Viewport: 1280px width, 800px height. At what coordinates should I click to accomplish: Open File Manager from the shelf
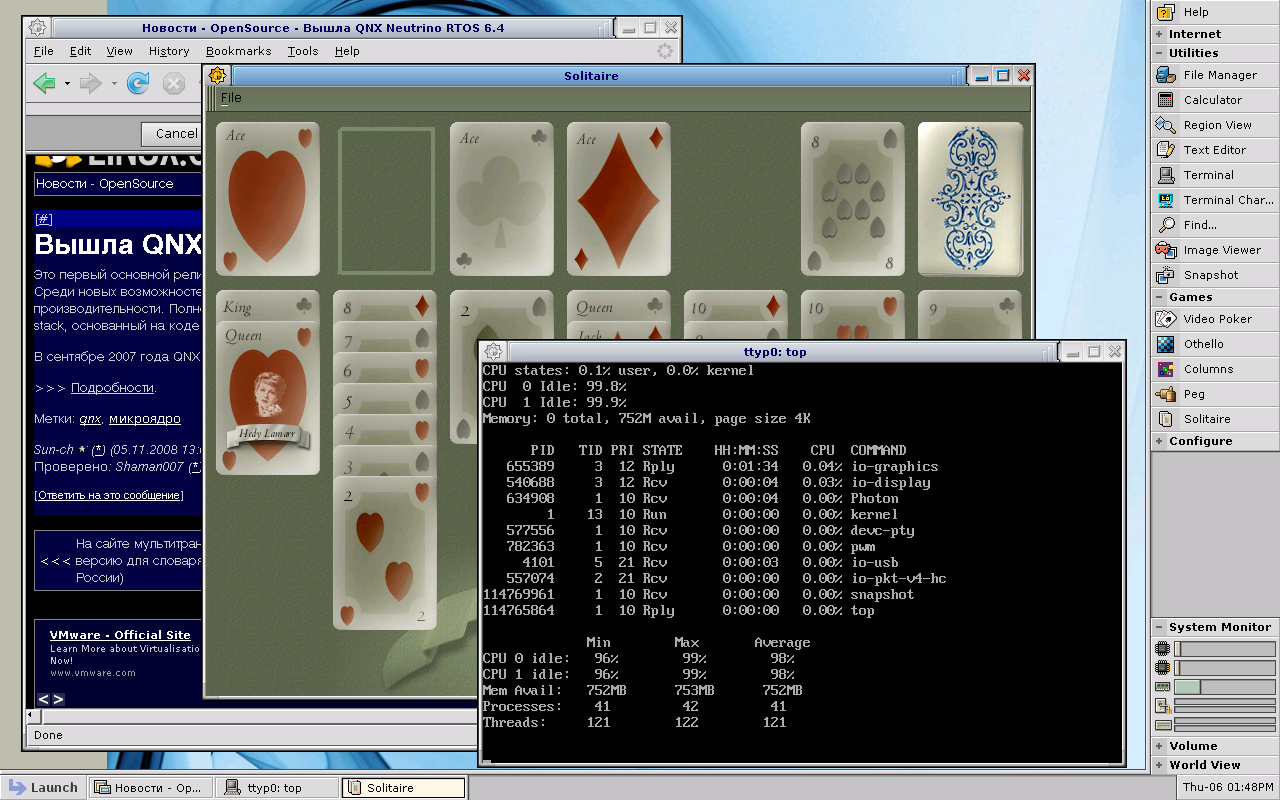pos(1215,75)
